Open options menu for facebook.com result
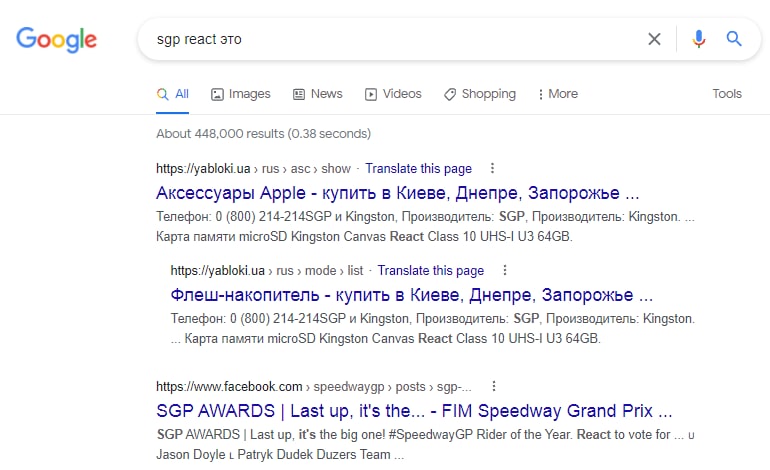This screenshot has height=470, width=770. [x=494, y=387]
